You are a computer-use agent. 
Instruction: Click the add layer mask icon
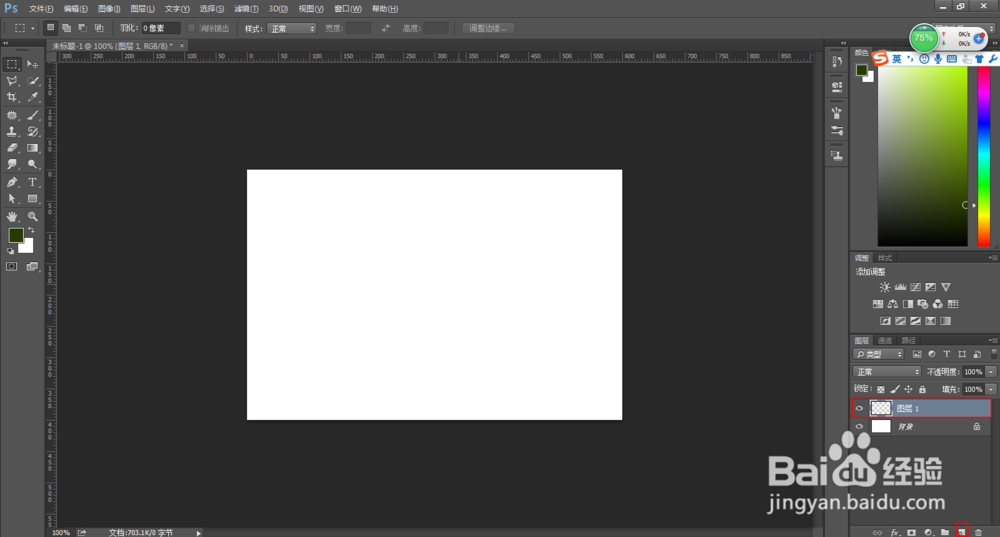(x=911, y=532)
